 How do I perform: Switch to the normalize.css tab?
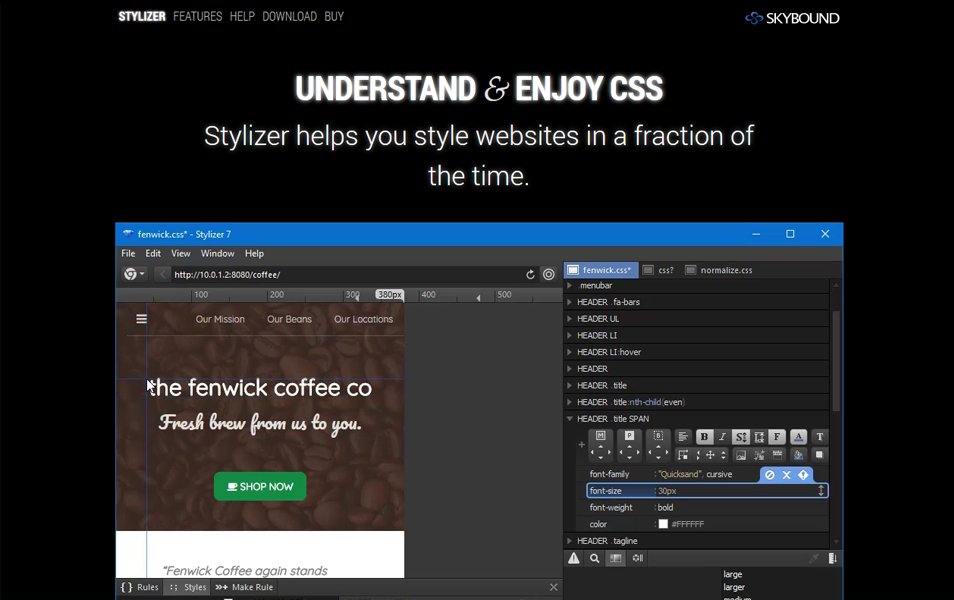(719, 270)
